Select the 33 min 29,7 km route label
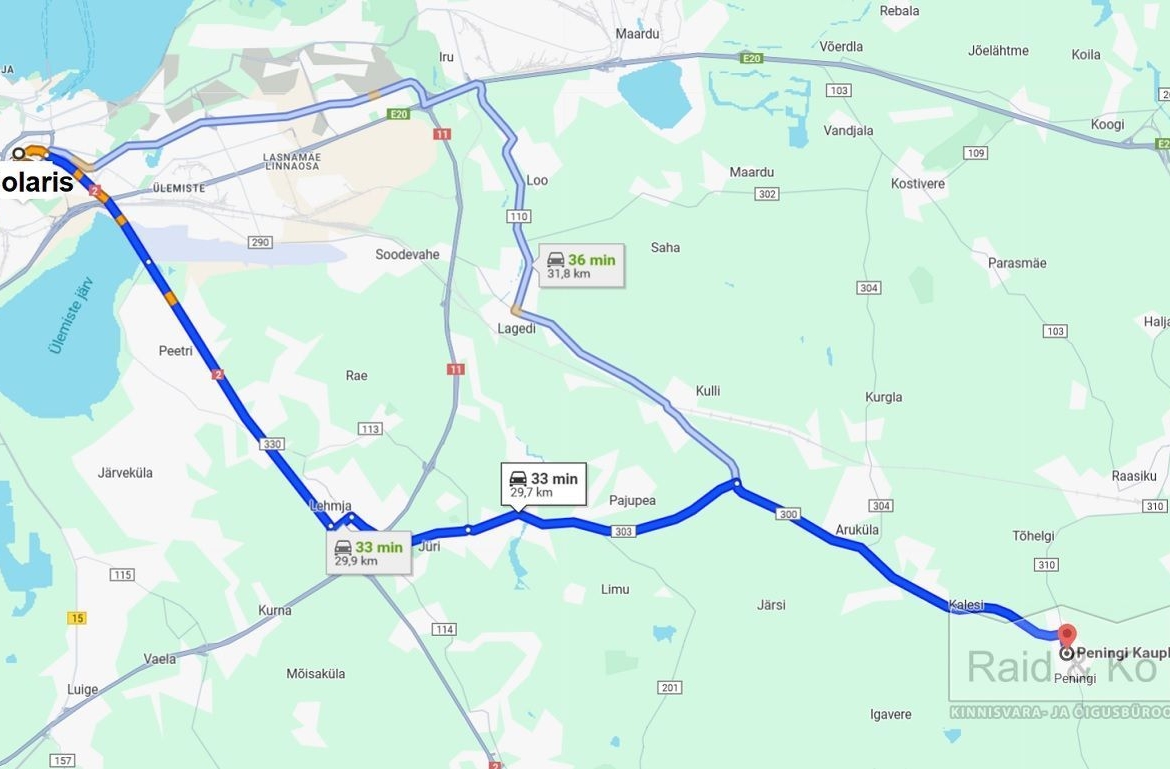Viewport: 1170px width, 769px height. pos(544,484)
